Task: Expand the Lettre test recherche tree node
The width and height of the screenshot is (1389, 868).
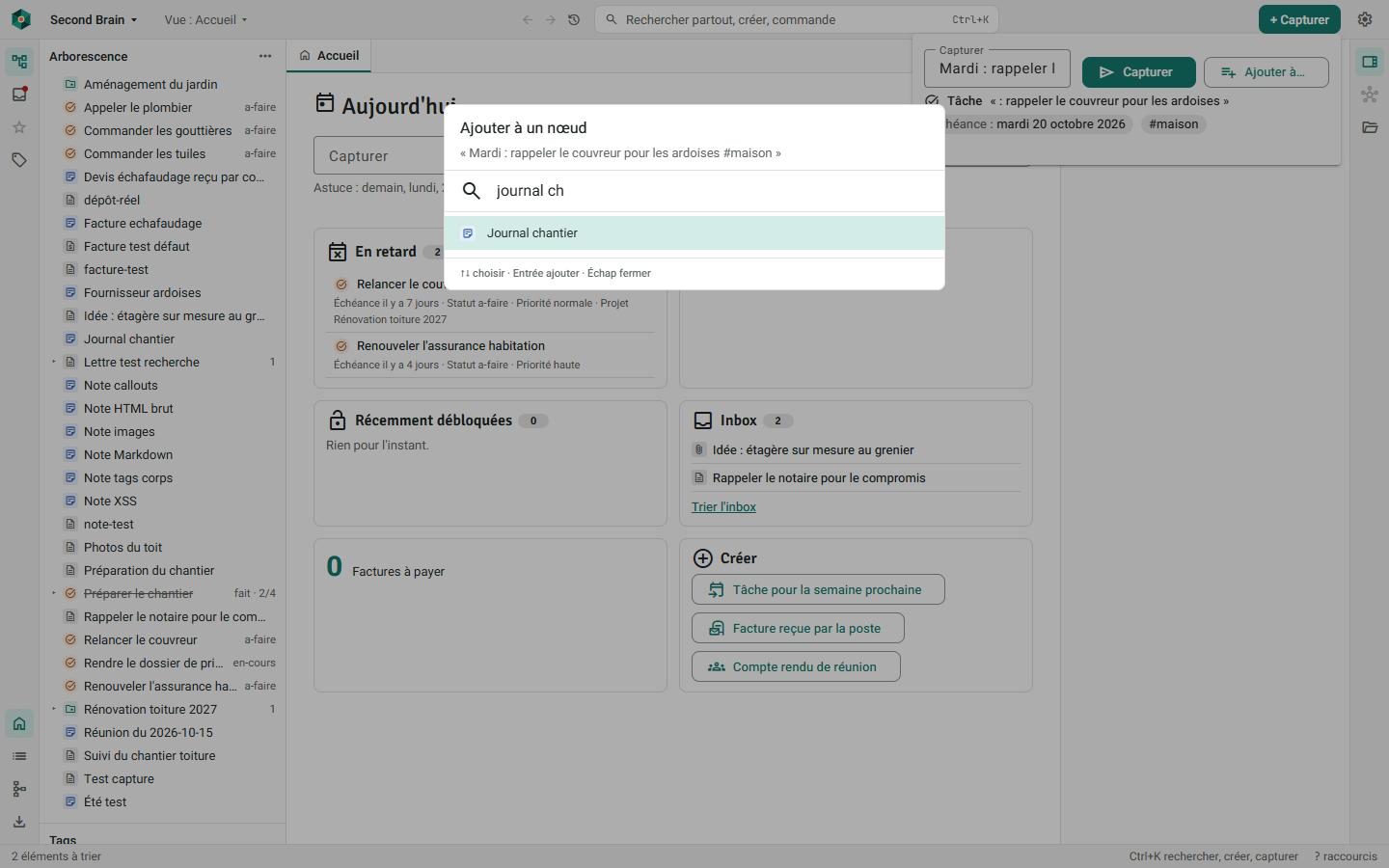Action: (x=54, y=362)
